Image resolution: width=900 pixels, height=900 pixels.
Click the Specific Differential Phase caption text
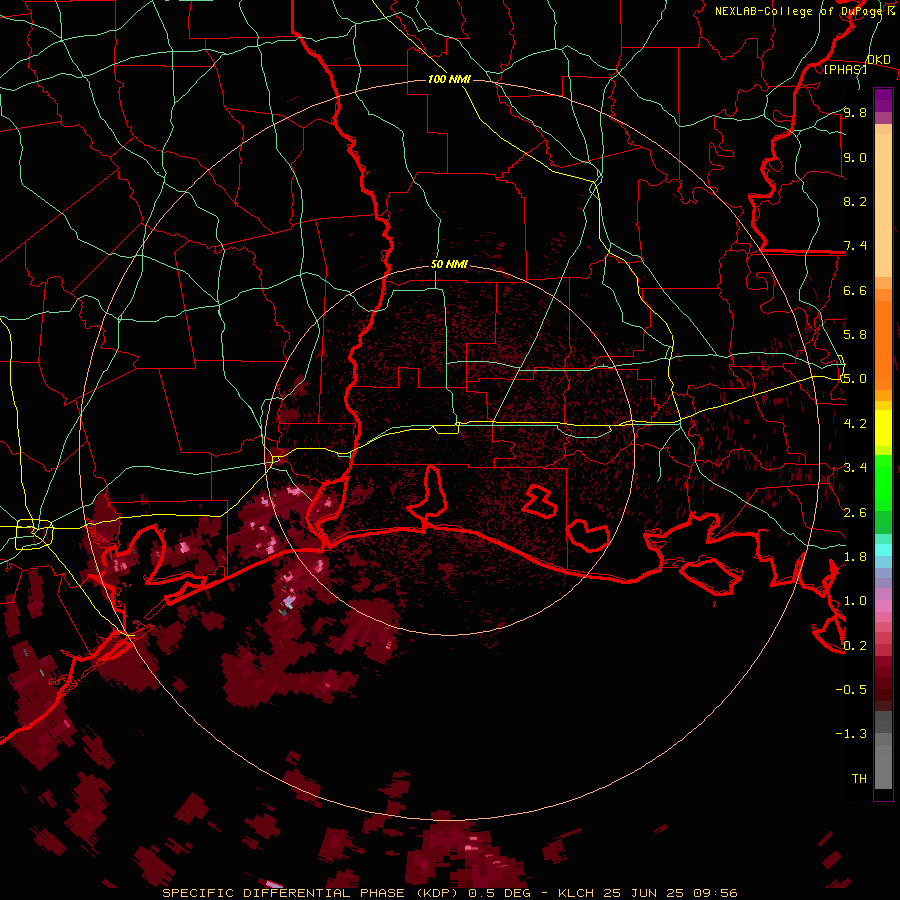click(449, 893)
